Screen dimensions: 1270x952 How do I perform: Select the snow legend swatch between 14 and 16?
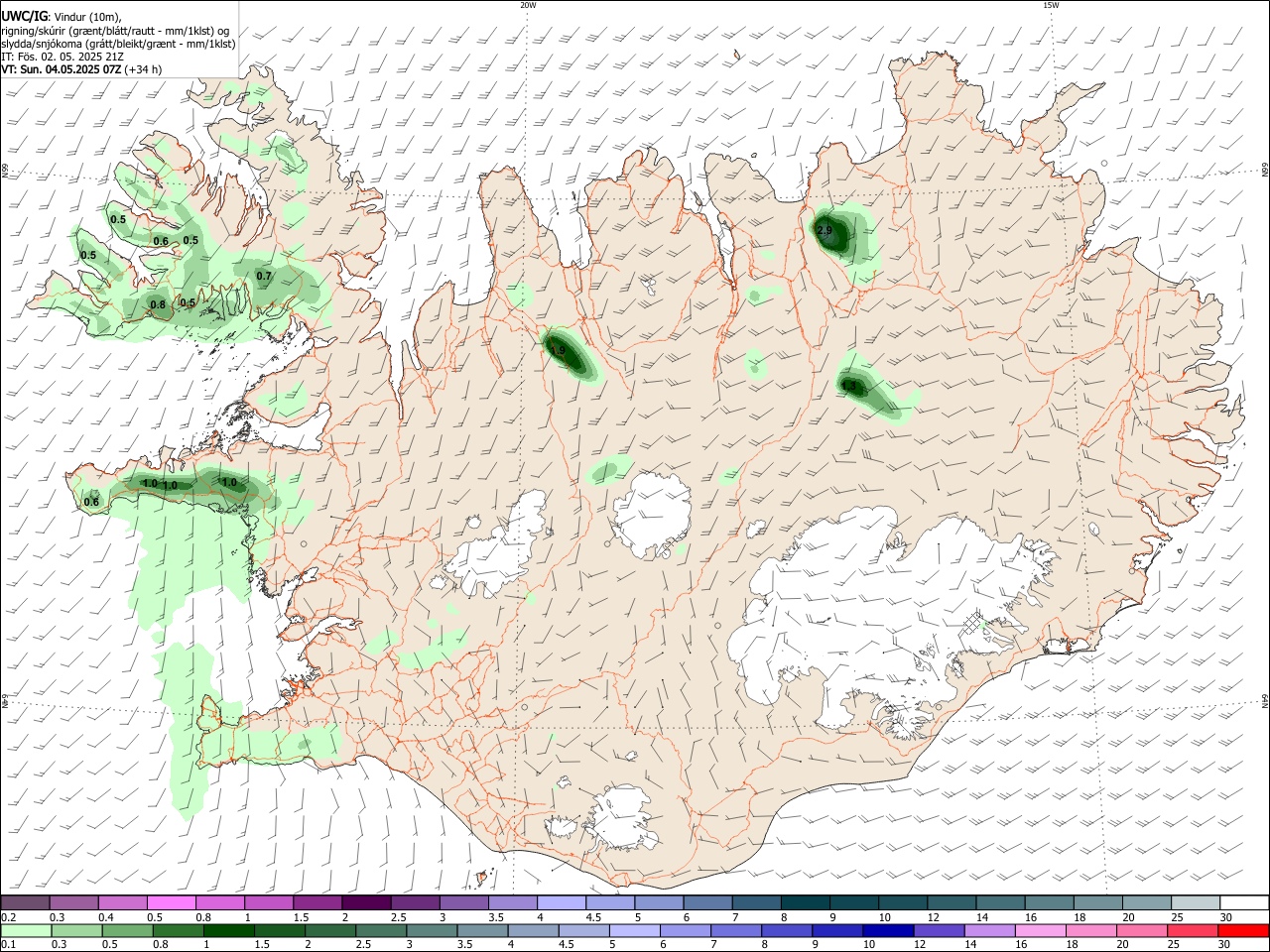(1000, 902)
